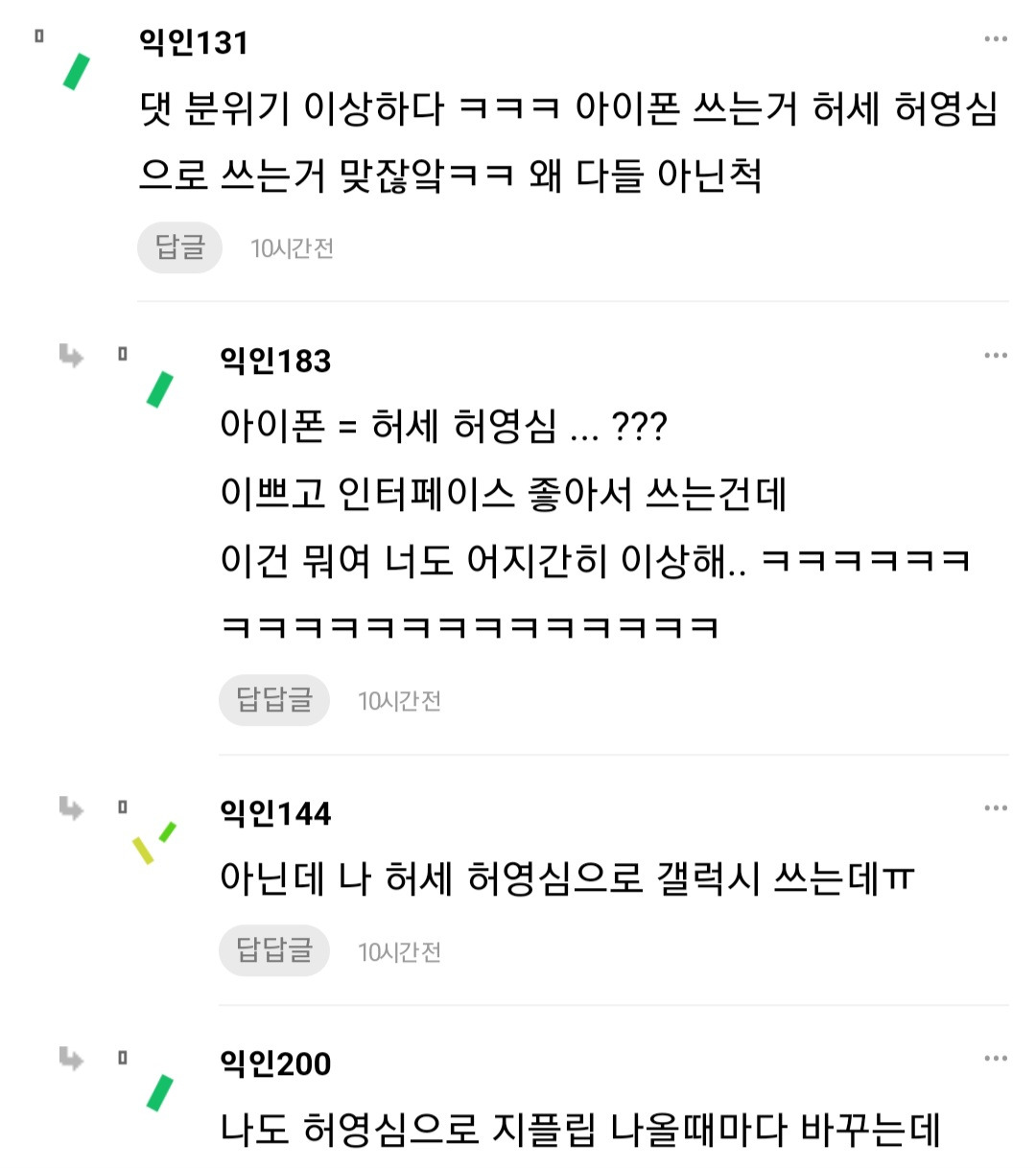Viewport: 1036px width, 1168px height.
Task: Open the more options menu for 익인131's comment
Action: 995,39
